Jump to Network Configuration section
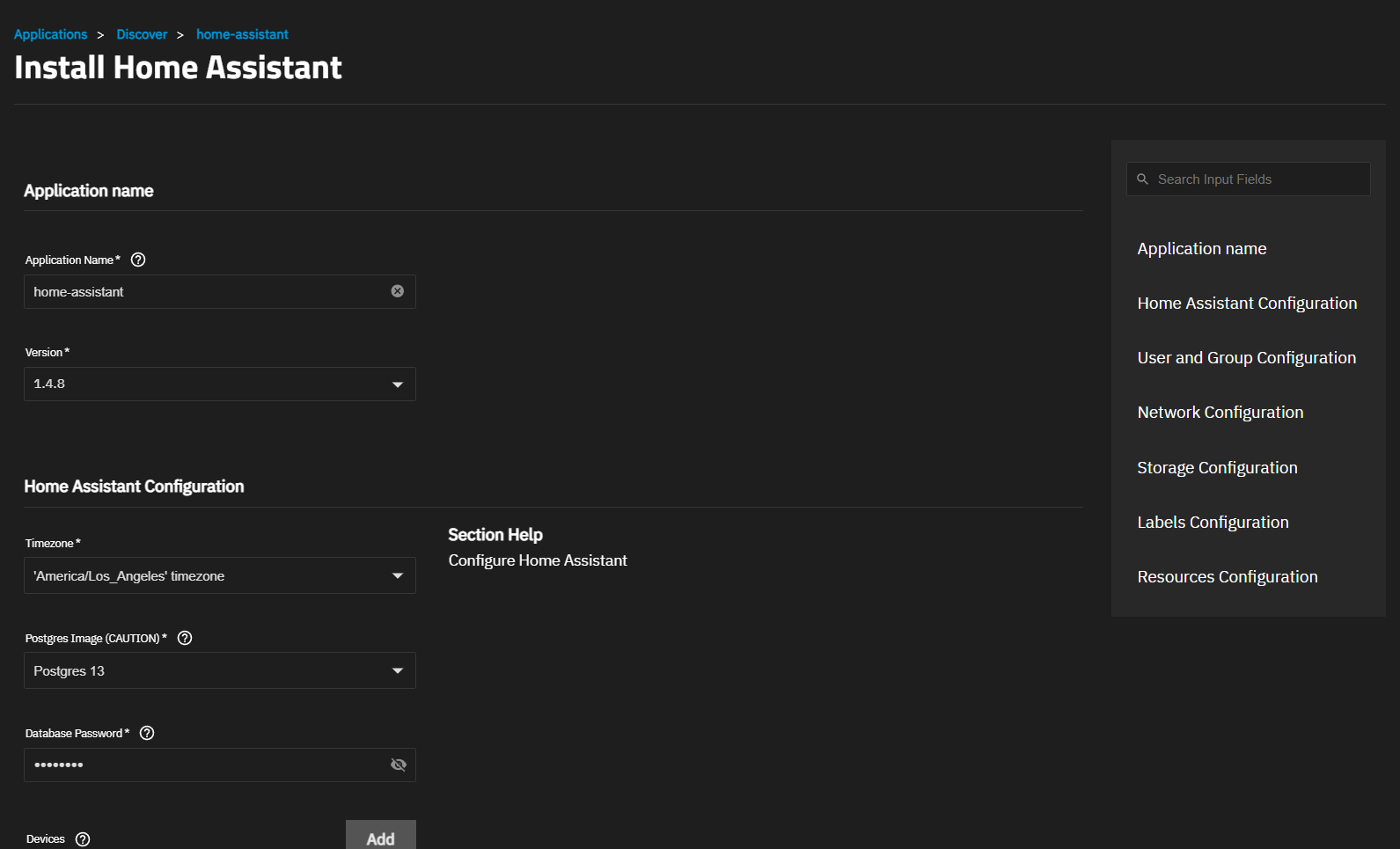 [x=1220, y=413]
